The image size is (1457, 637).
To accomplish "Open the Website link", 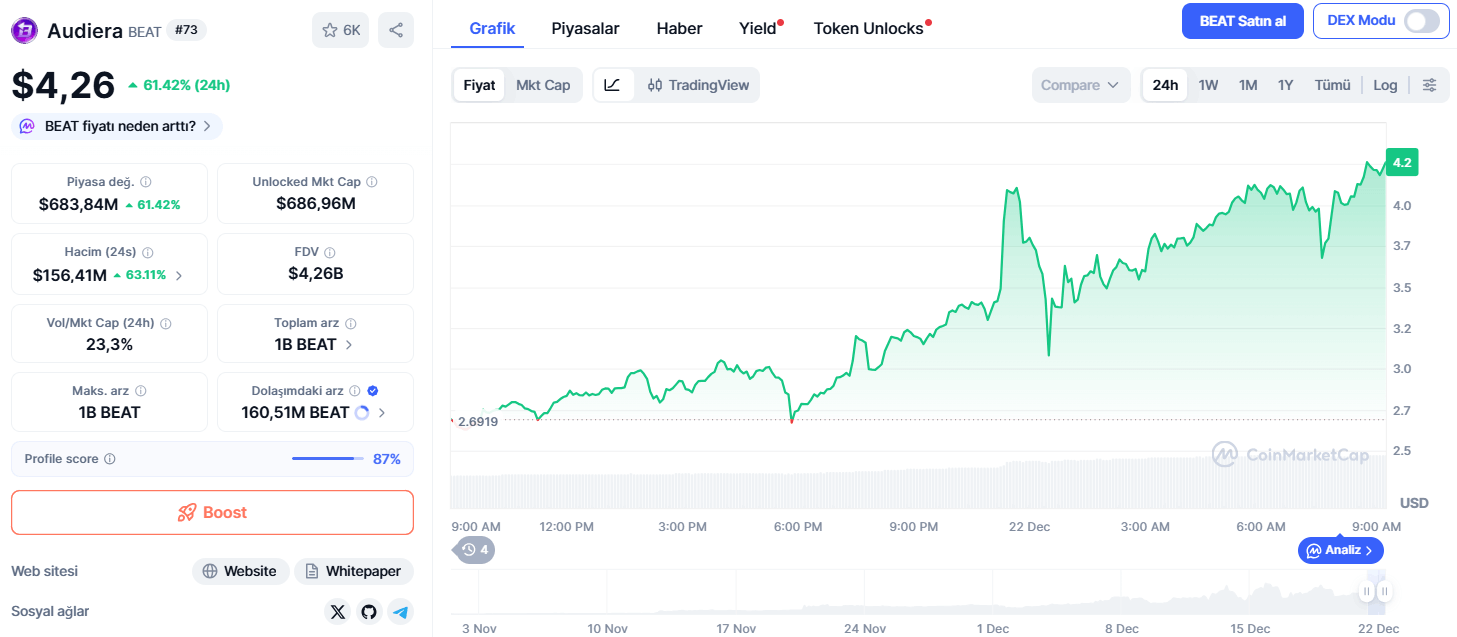I will (241, 571).
